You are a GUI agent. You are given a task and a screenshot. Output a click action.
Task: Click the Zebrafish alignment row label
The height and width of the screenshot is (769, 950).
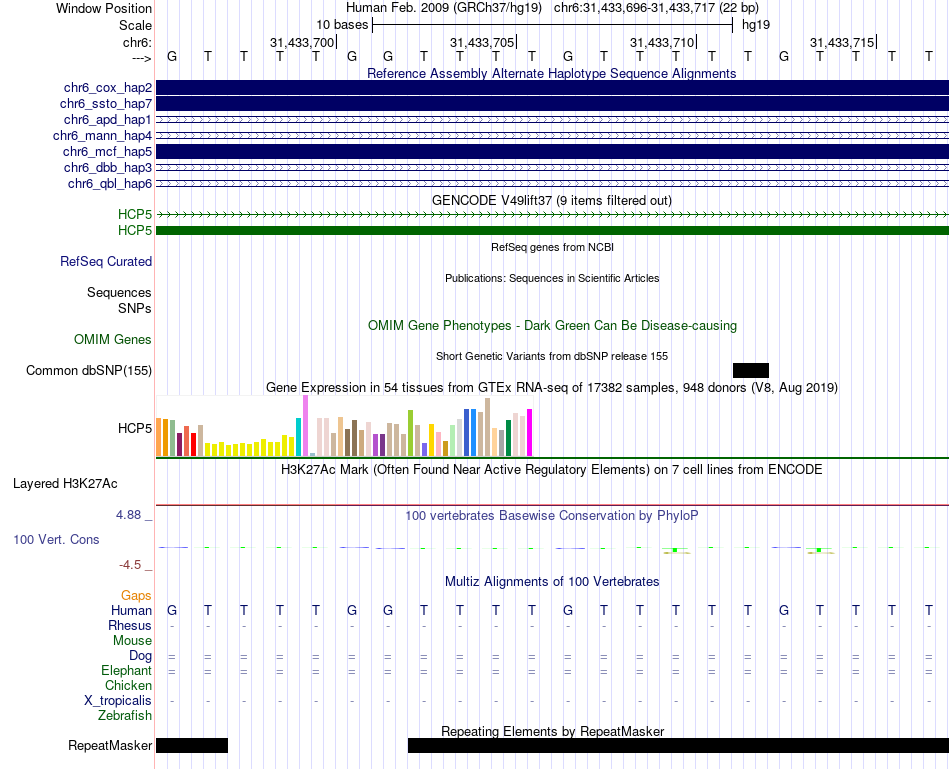[125, 716]
